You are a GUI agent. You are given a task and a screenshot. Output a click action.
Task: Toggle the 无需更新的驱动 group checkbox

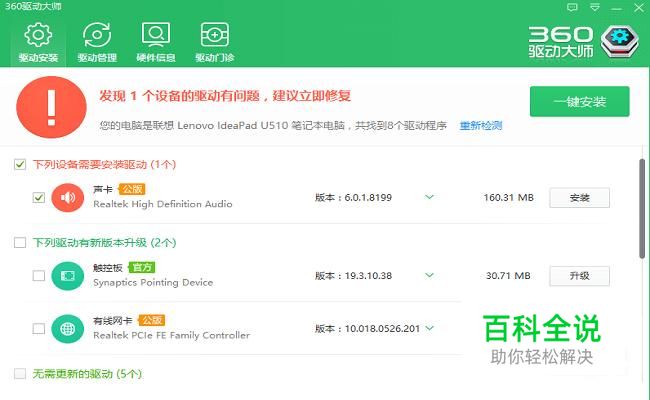click(20, 374)
